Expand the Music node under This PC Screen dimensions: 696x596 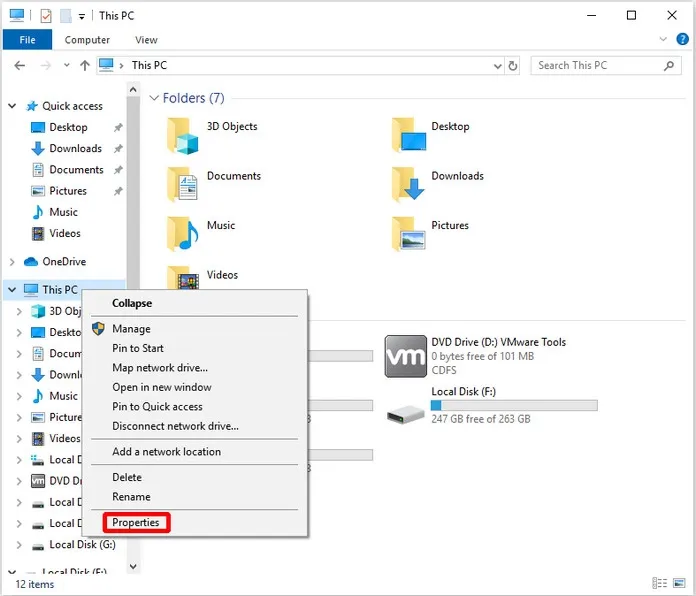[x=19, y=396]
